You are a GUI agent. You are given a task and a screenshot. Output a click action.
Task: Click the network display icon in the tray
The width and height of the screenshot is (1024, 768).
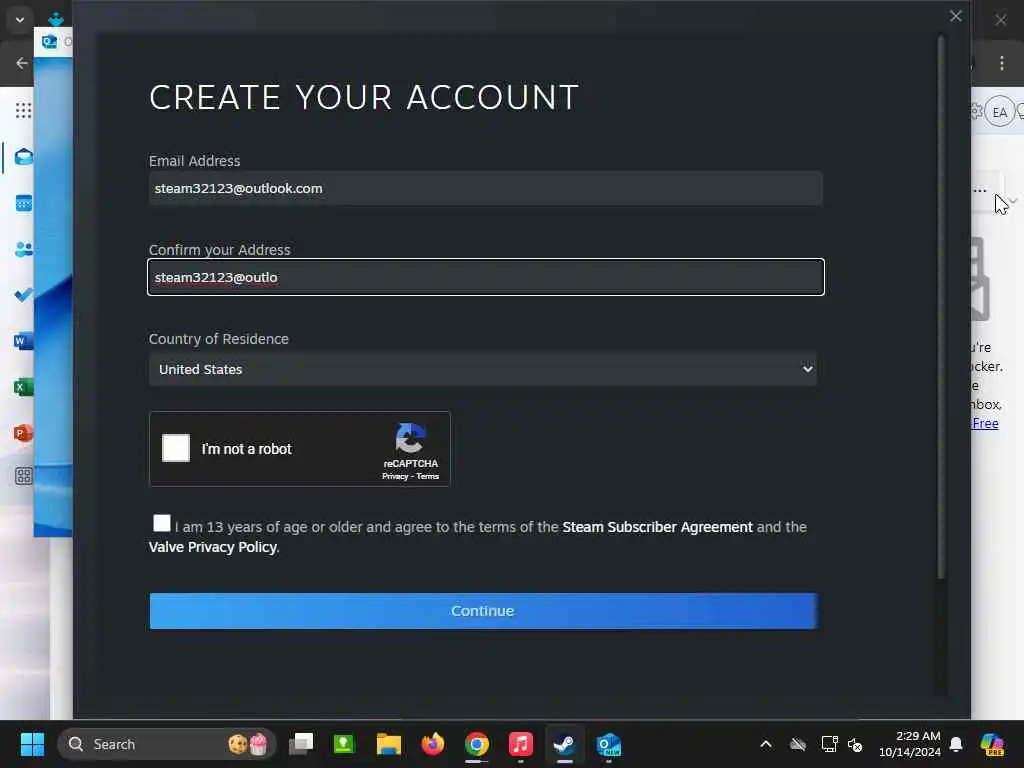pos(829,744)
